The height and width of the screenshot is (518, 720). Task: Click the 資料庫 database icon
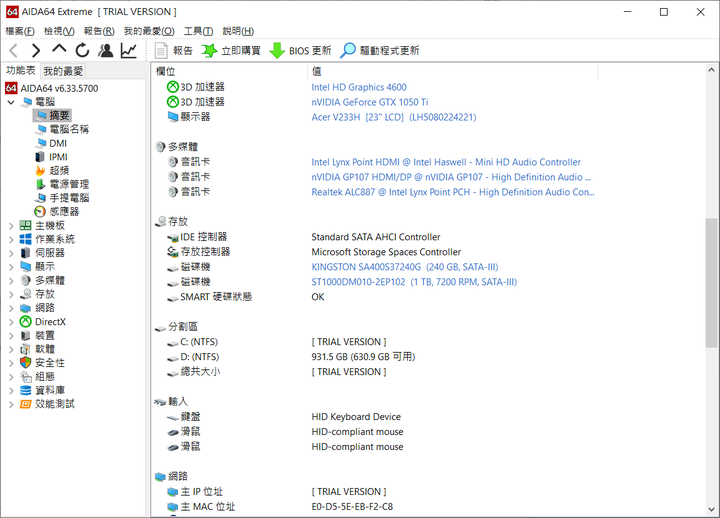(x=26, y=390)
